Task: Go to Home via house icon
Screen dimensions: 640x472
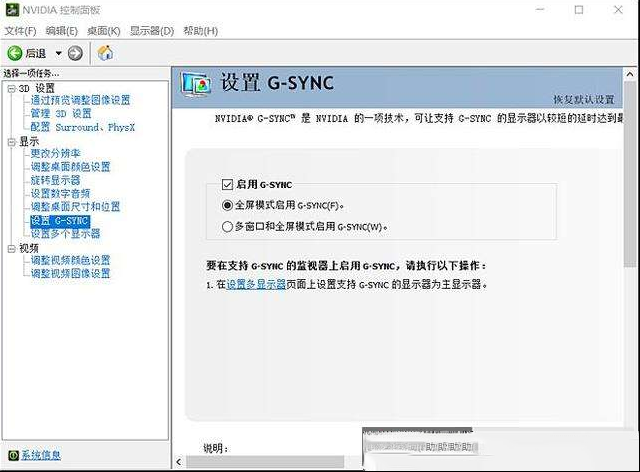Action: pyautogui.click(x=105, y=53)
